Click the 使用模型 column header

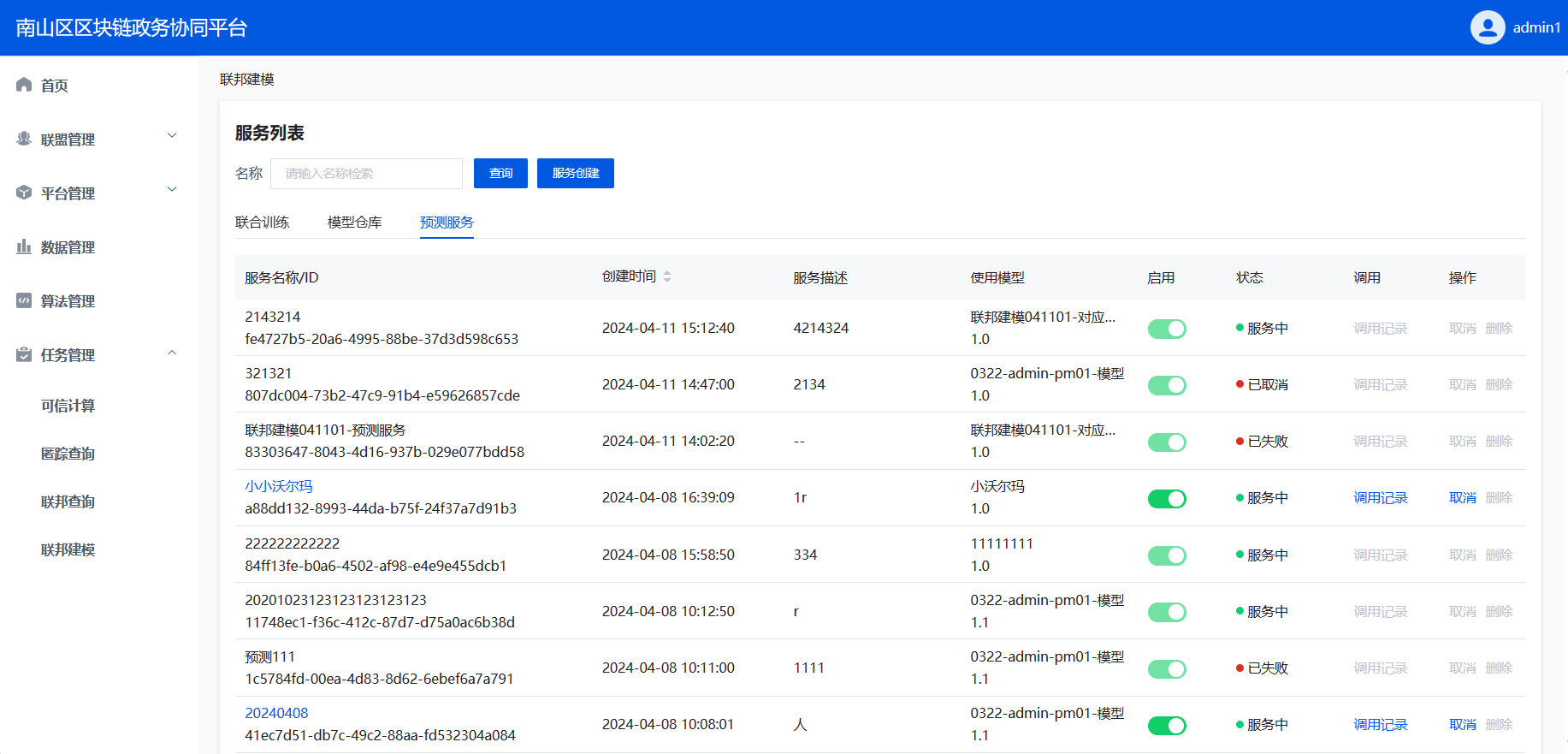tap(997, 278)
